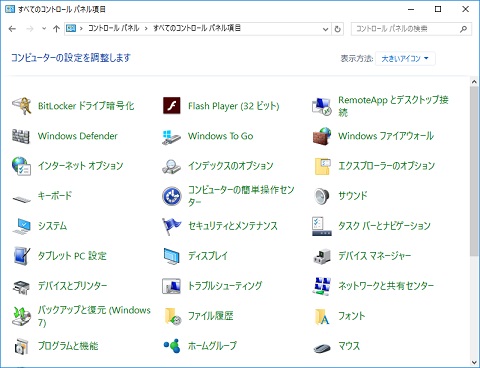Open the タブレット PC 設定 icon
Screen dimensions: 480x368
tap(22, 256)
